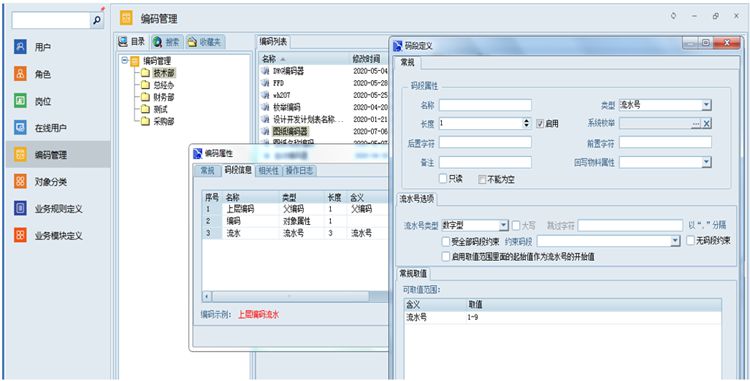Click the orange 编码管理 header icon
The image size is (750, 381).
(126, 18)
